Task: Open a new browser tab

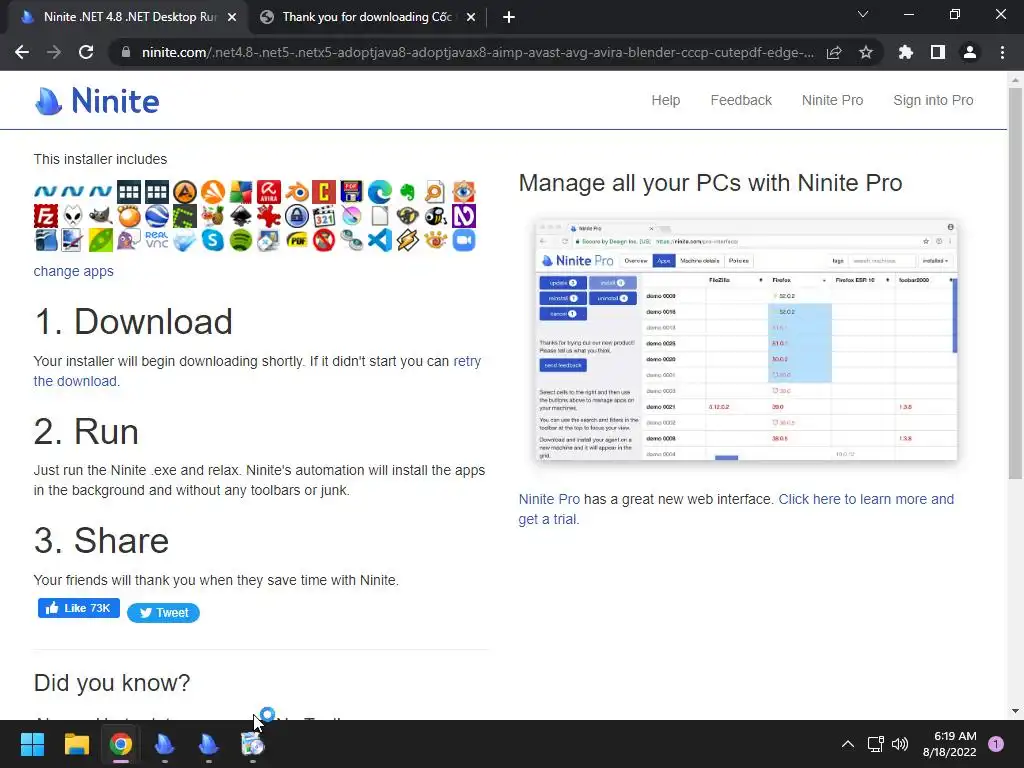Action: 509,18
